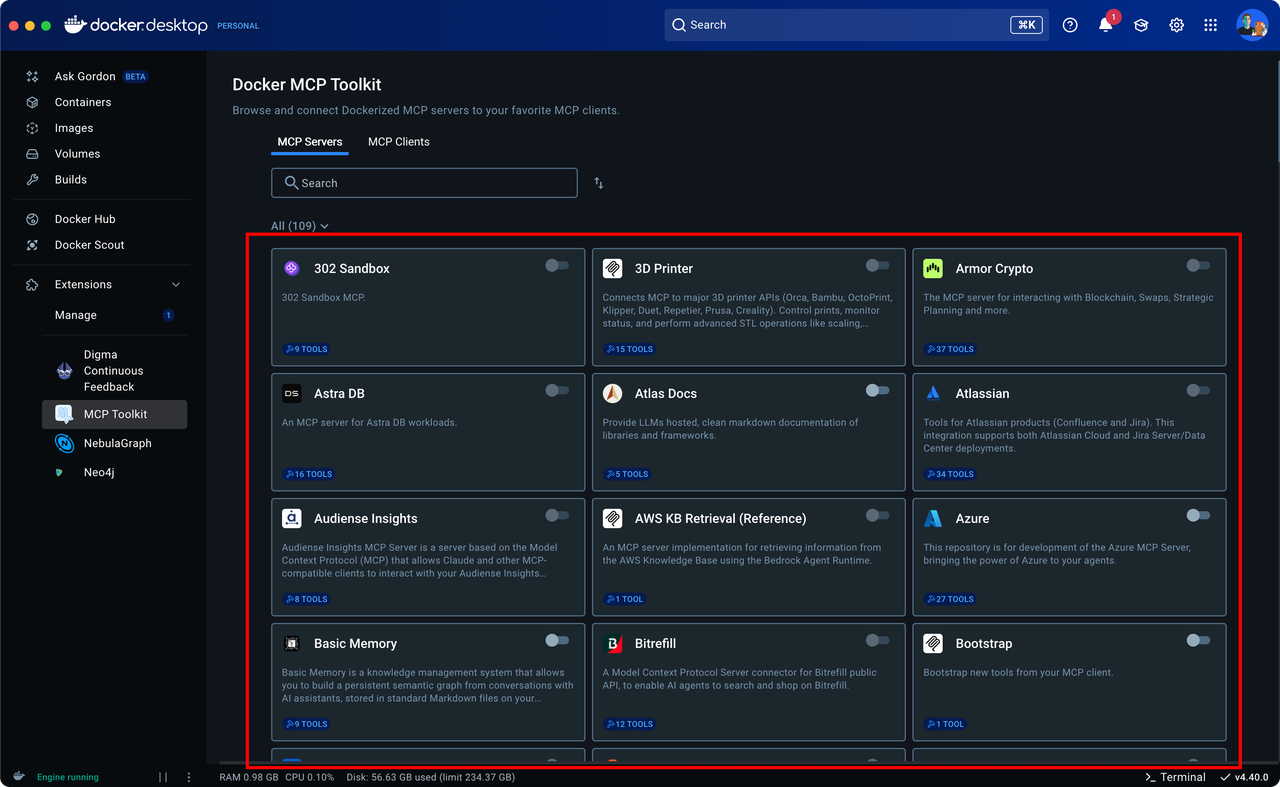Enable the 3D Printer server toggle
This screenshot has width=1280, height=787.
tap(878, 265)
